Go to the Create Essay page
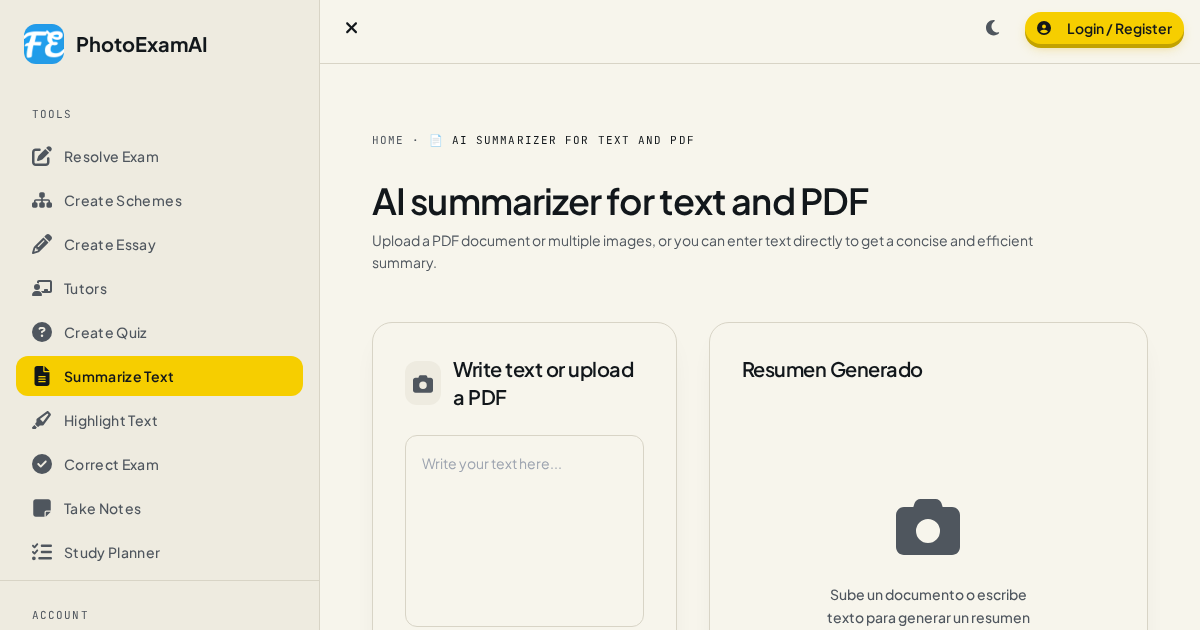1200x630 pixels. (159, 244)
